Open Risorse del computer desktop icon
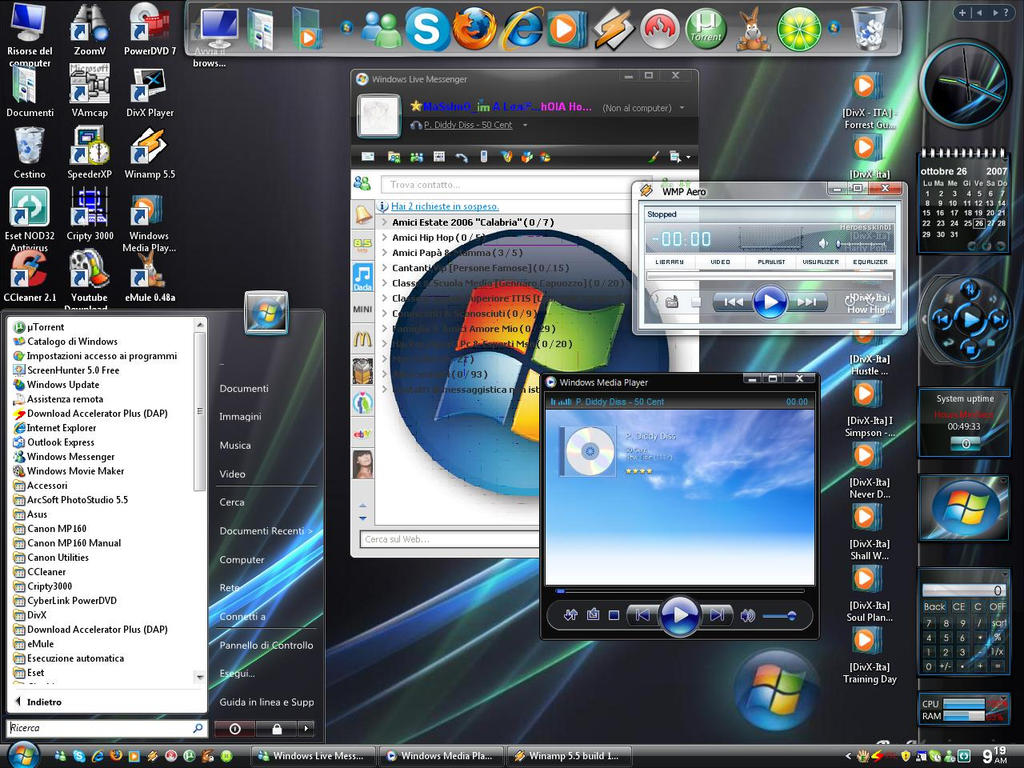 point(29,34)
